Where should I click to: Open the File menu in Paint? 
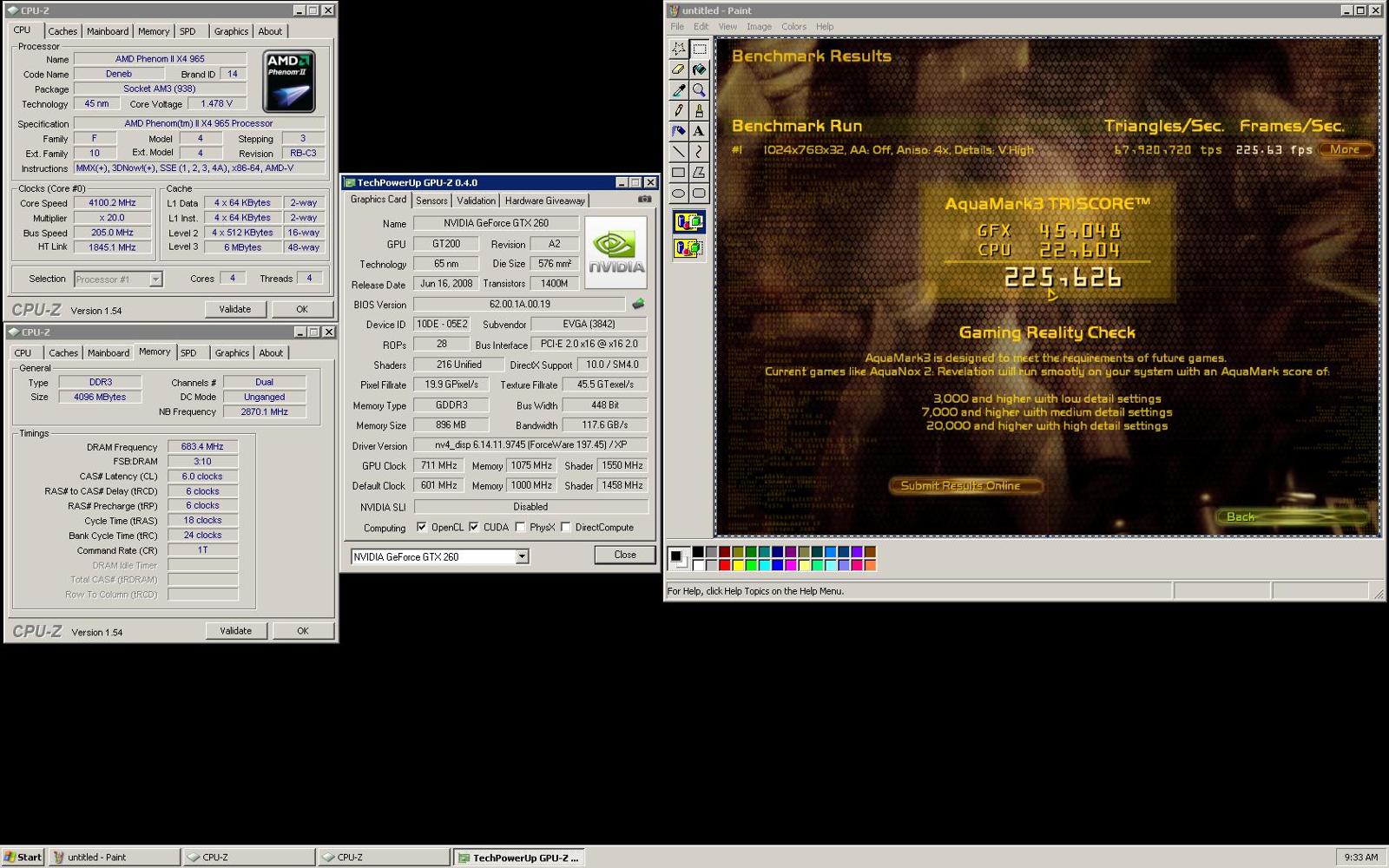click(677, 27)
